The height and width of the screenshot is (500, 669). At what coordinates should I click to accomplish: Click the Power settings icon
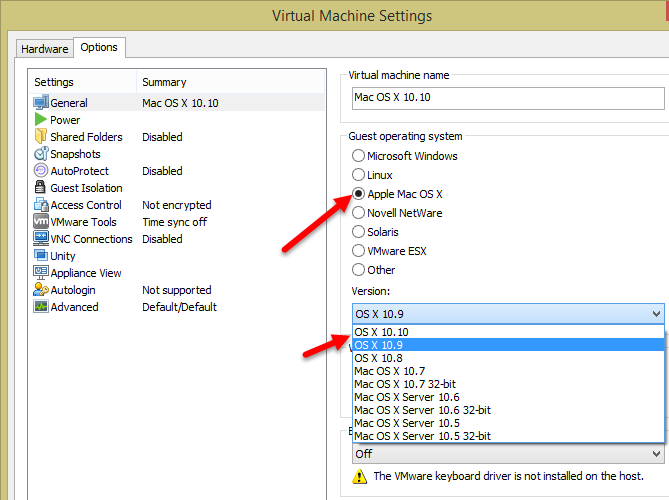point(41,120)
